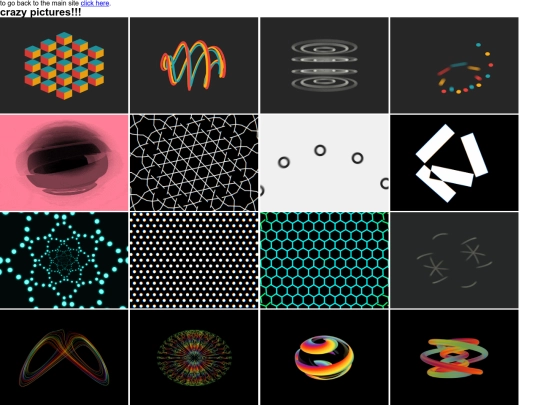This screenshot has height=405, width=540.
Task: Open the cyan glowing dot fractal picture
Action: tap(64, 260)
